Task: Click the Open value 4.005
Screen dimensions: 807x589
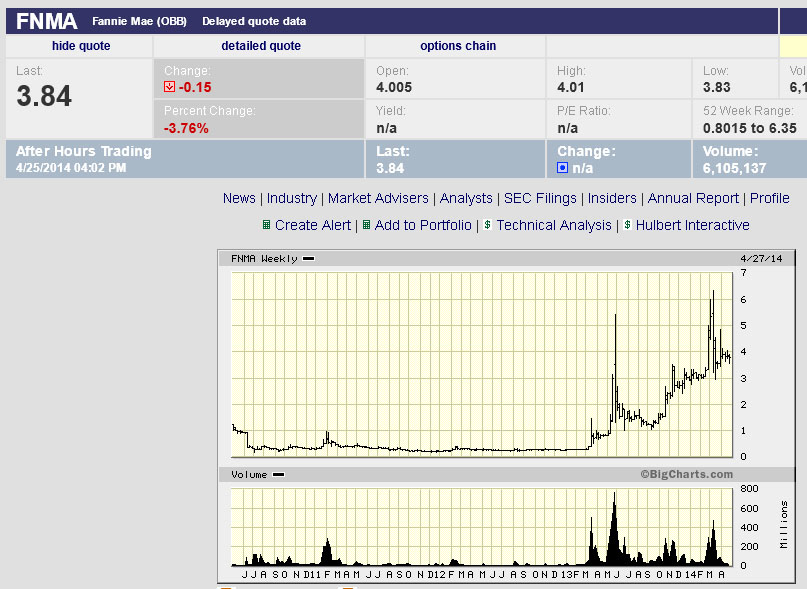Action: [394, 87]
